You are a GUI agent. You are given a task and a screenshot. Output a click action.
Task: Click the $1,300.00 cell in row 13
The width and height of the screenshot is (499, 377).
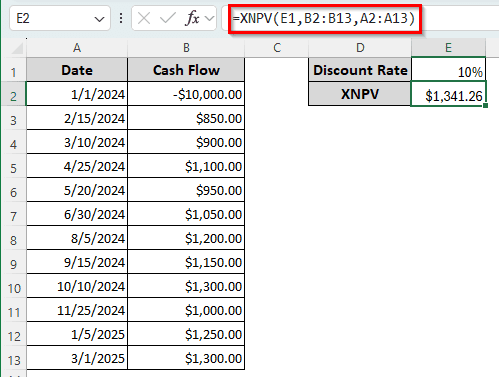186,358
